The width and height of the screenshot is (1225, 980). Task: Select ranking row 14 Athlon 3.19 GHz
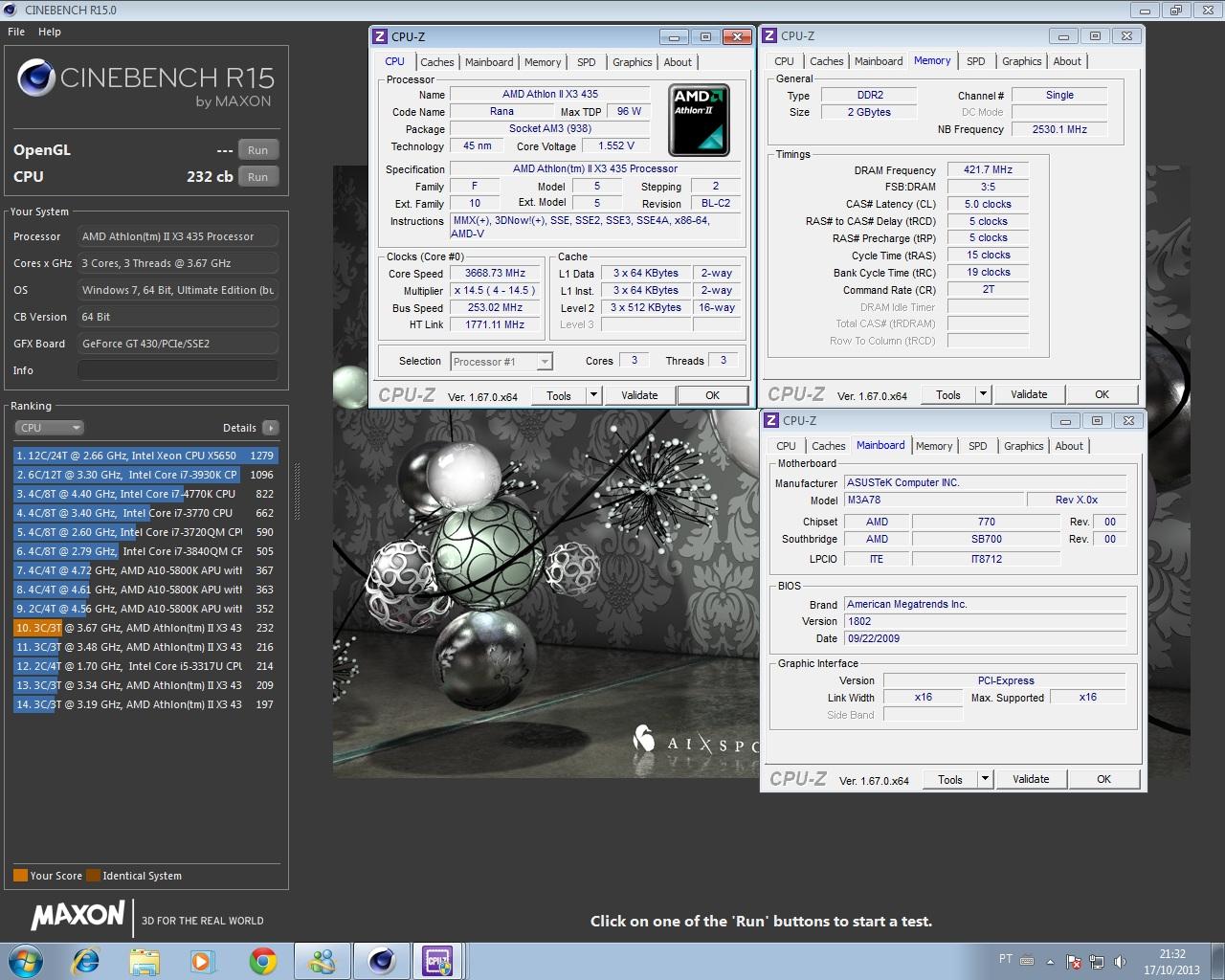coord(145,704)
